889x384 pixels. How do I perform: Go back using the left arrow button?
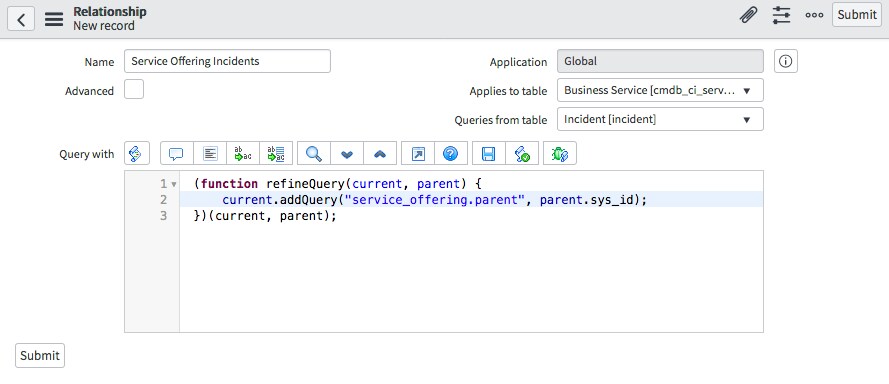click(x=21, y=19)
